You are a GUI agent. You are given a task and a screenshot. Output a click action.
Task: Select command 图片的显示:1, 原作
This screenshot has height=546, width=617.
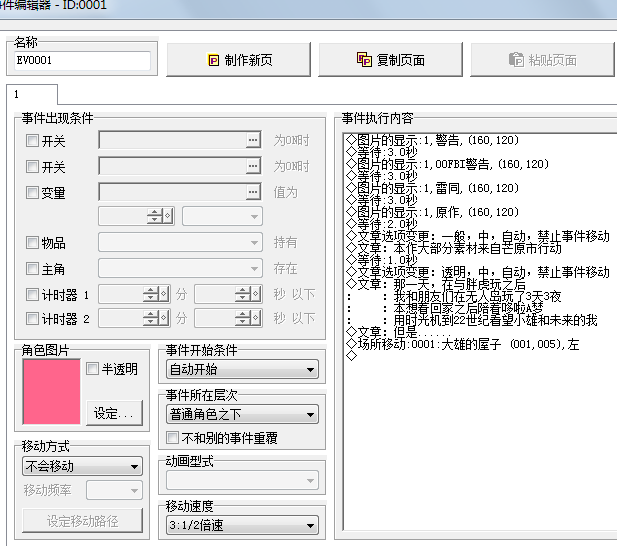(432, 212)
